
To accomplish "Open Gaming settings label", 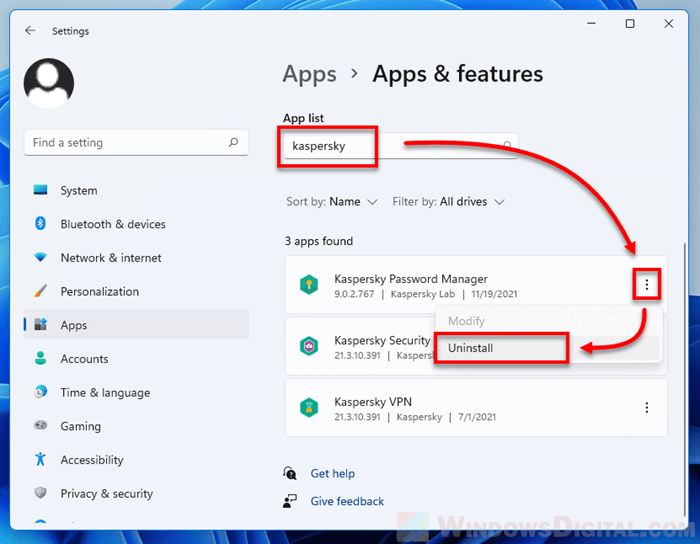I will click(x=81, y=427).
